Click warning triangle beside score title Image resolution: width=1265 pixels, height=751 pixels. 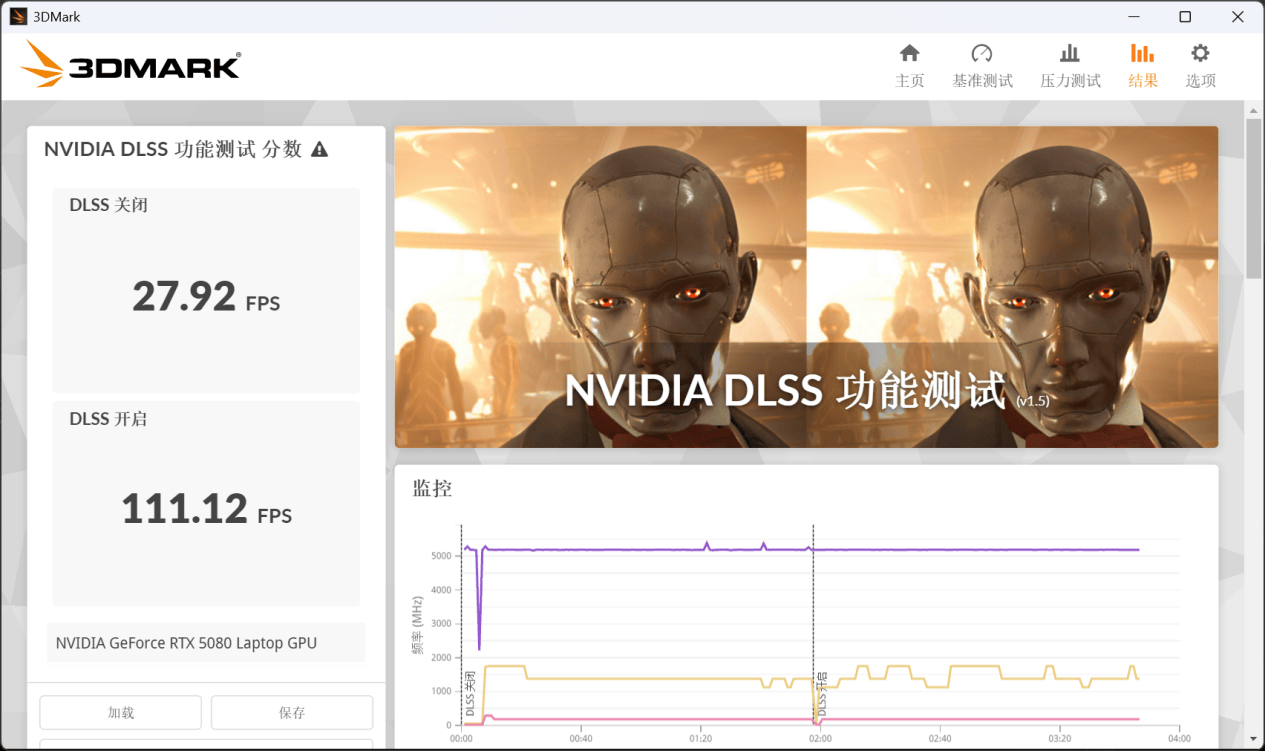pos(320,150)
